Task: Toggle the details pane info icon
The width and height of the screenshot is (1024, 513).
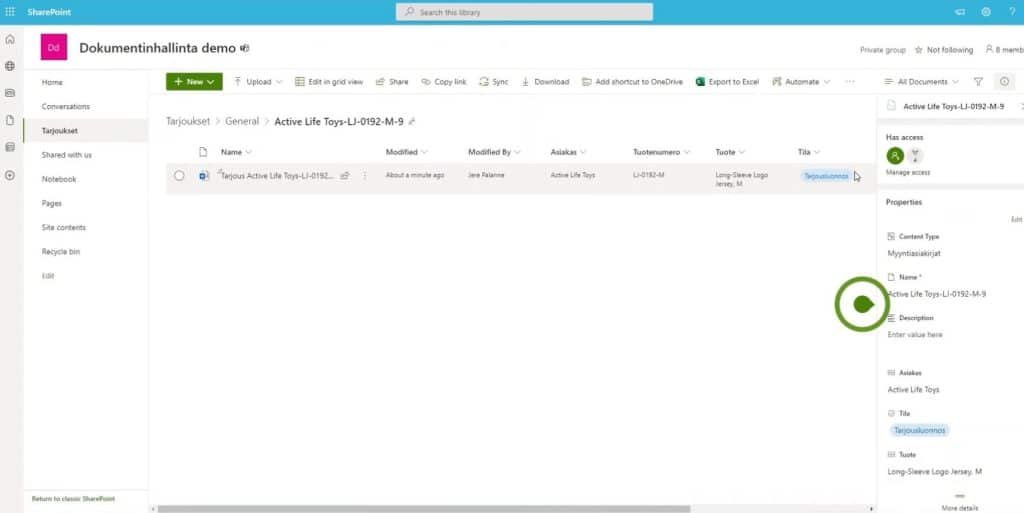Action: pyautogui.click(x=1004, y=82)
